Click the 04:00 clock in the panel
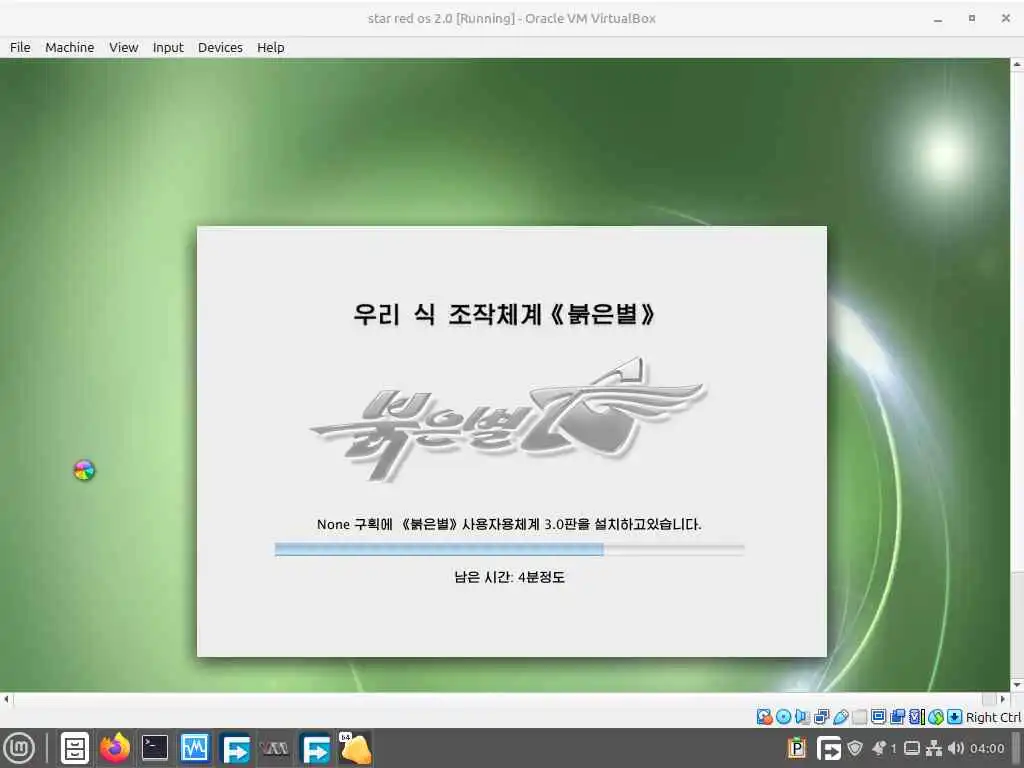 987,748
